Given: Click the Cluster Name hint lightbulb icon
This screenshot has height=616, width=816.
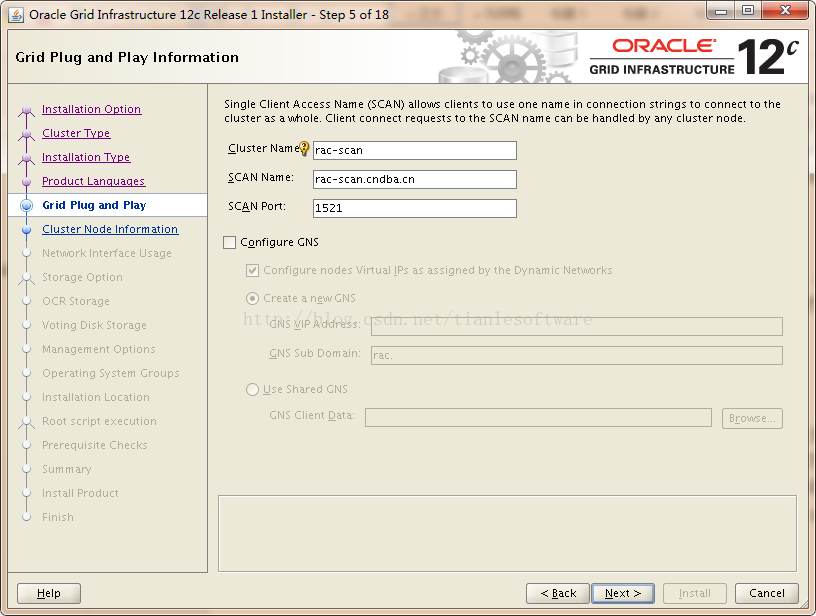Looking at the screenshot, I should (304, 149).
